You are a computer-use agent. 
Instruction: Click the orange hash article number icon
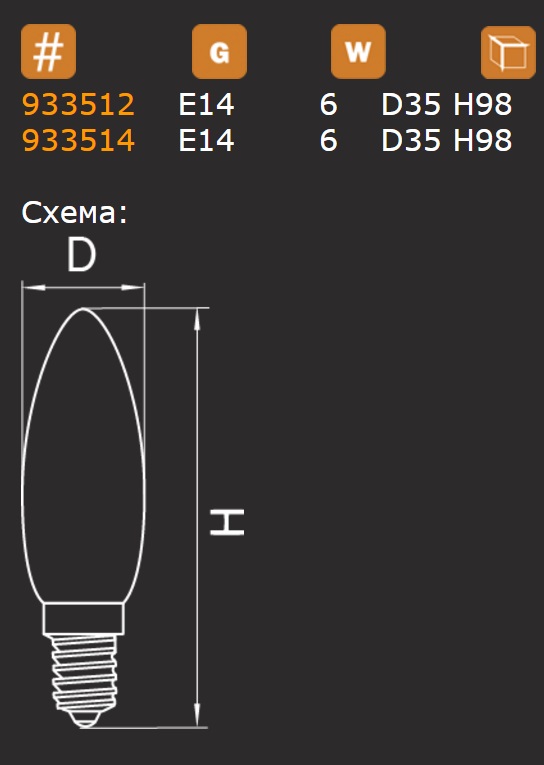(48, 52)
